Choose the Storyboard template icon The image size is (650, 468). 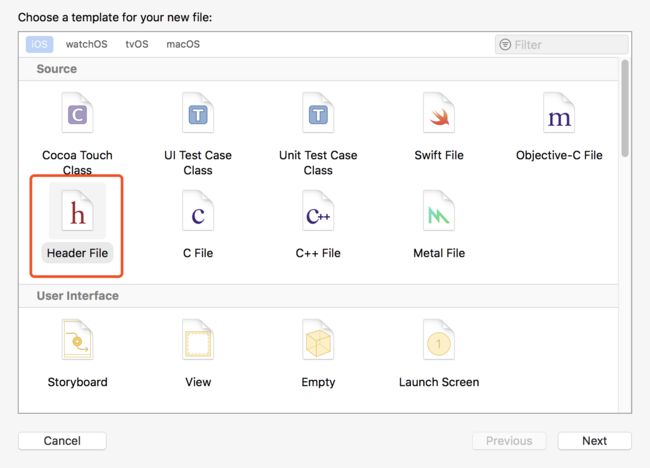pyautogui.click(x=78, y=339)
